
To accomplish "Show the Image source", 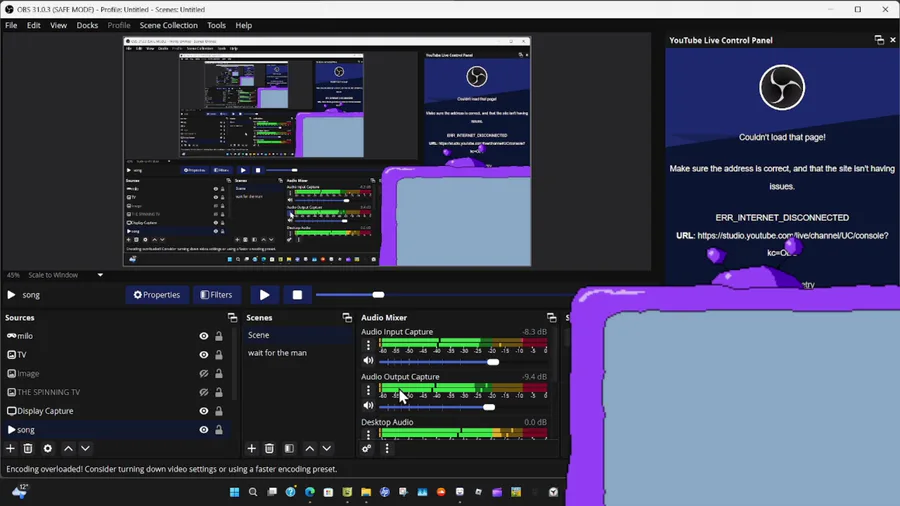I will tap(204, 373).
